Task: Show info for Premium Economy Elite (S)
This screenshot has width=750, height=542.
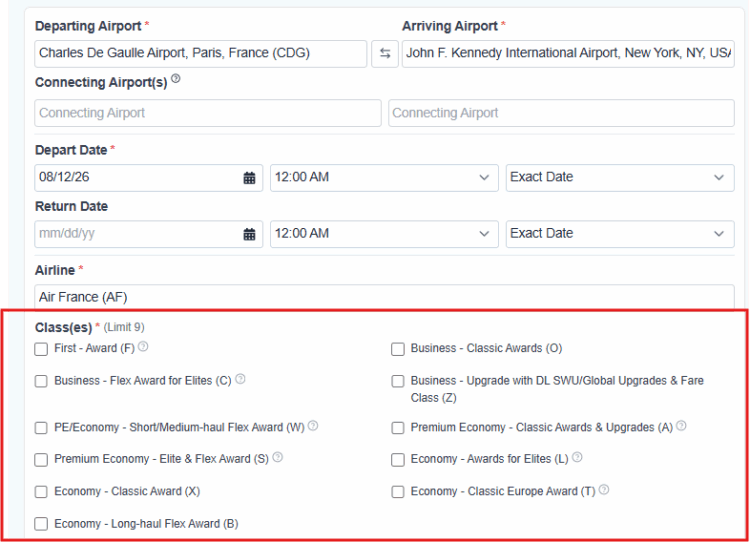Action: click(277, 457)
